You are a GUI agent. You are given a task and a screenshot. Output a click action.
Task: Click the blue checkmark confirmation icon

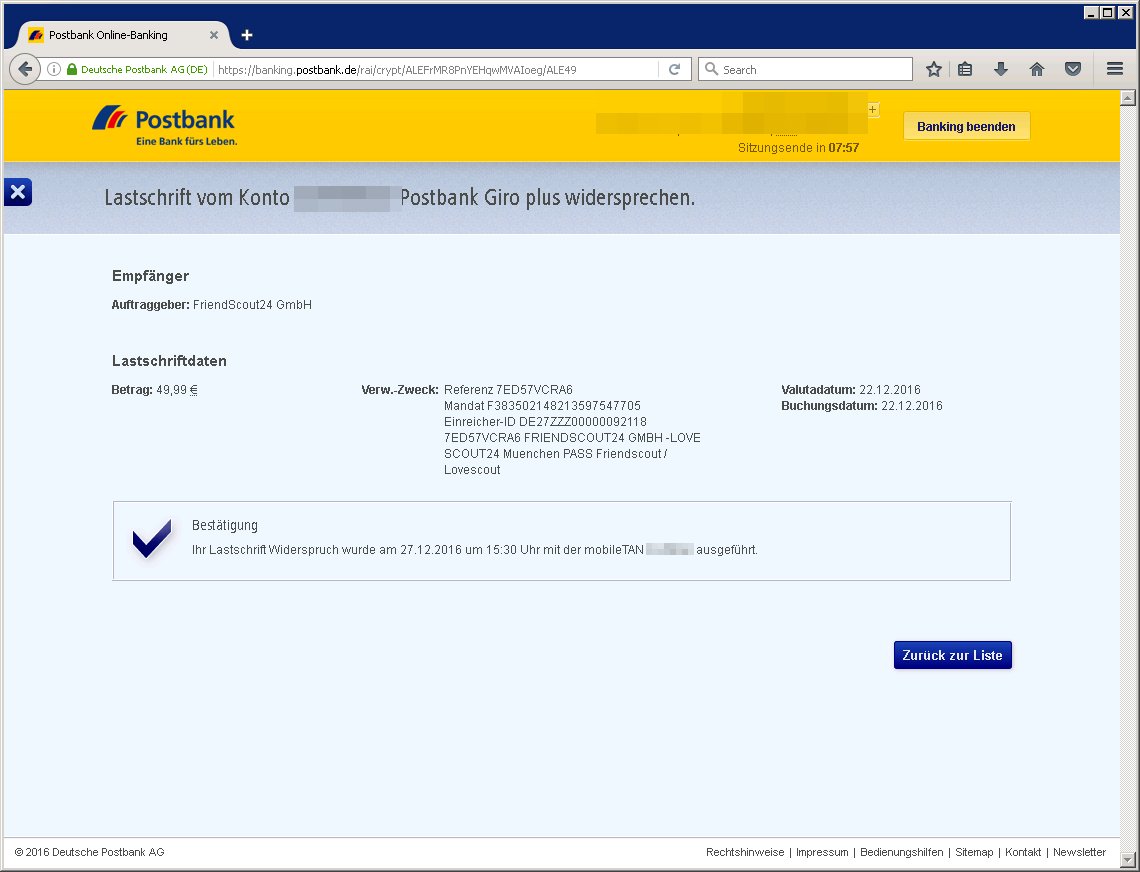(152, 539)
